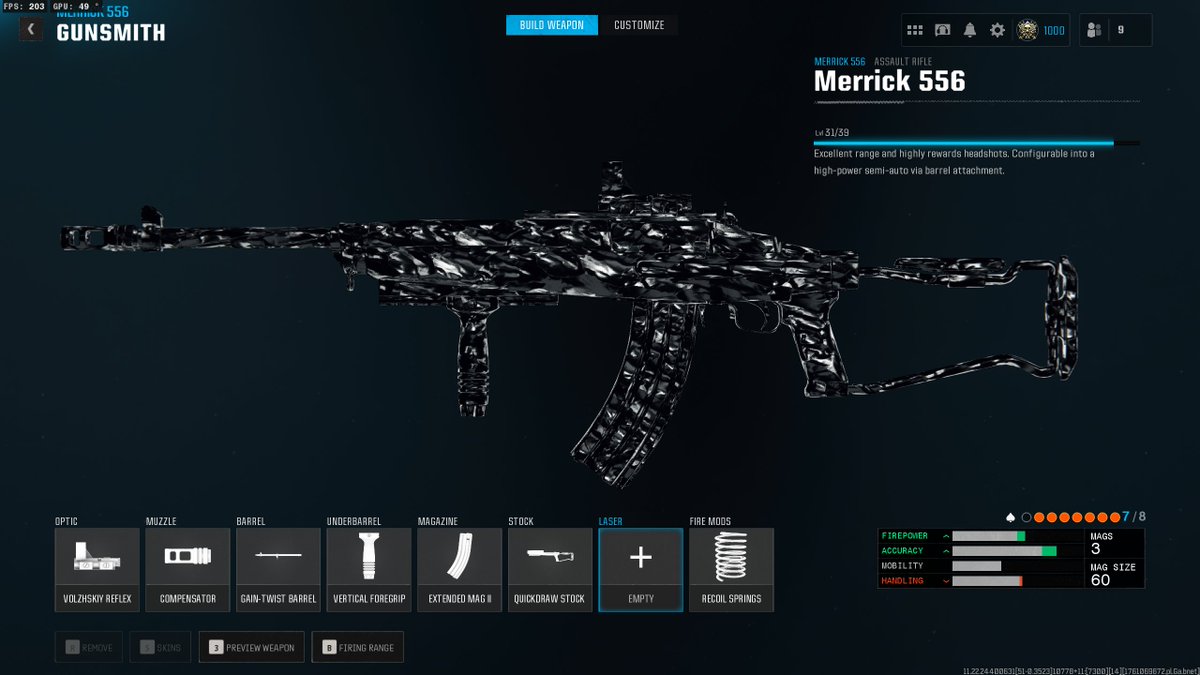Open notifications bell icon
The height and width of the screenshot is (675, 1200).
tap(969, 30)
